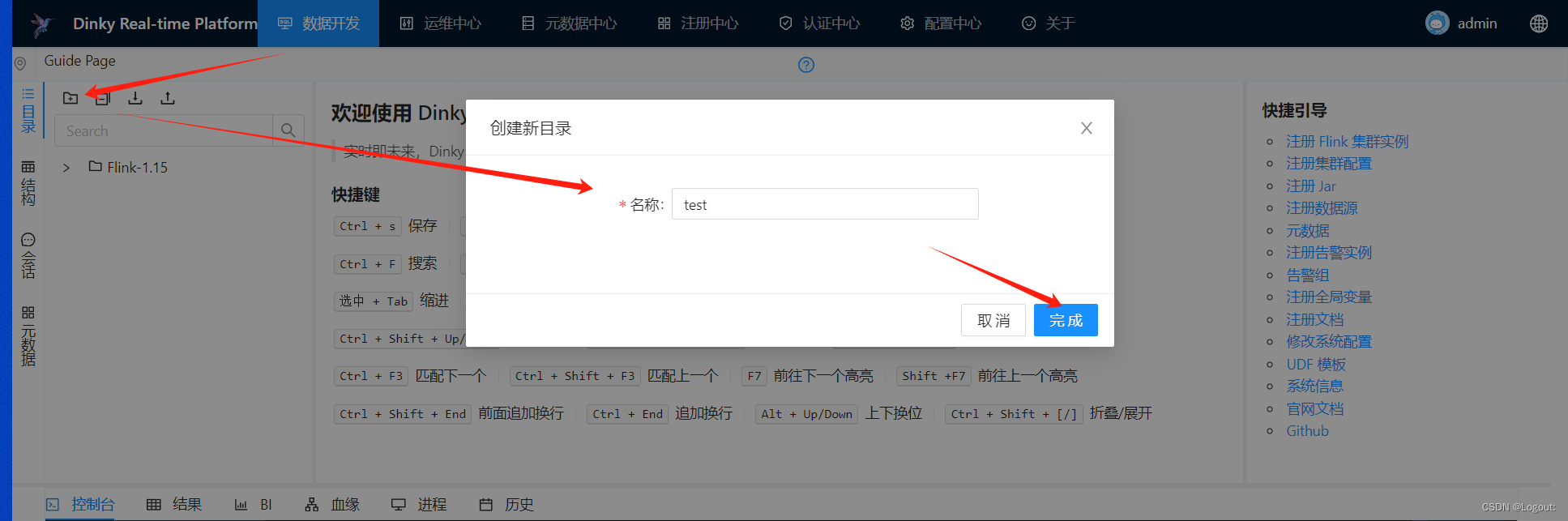Click the 完成 finish button
Screen dimensions: 1568x521
pos(1066,320)
